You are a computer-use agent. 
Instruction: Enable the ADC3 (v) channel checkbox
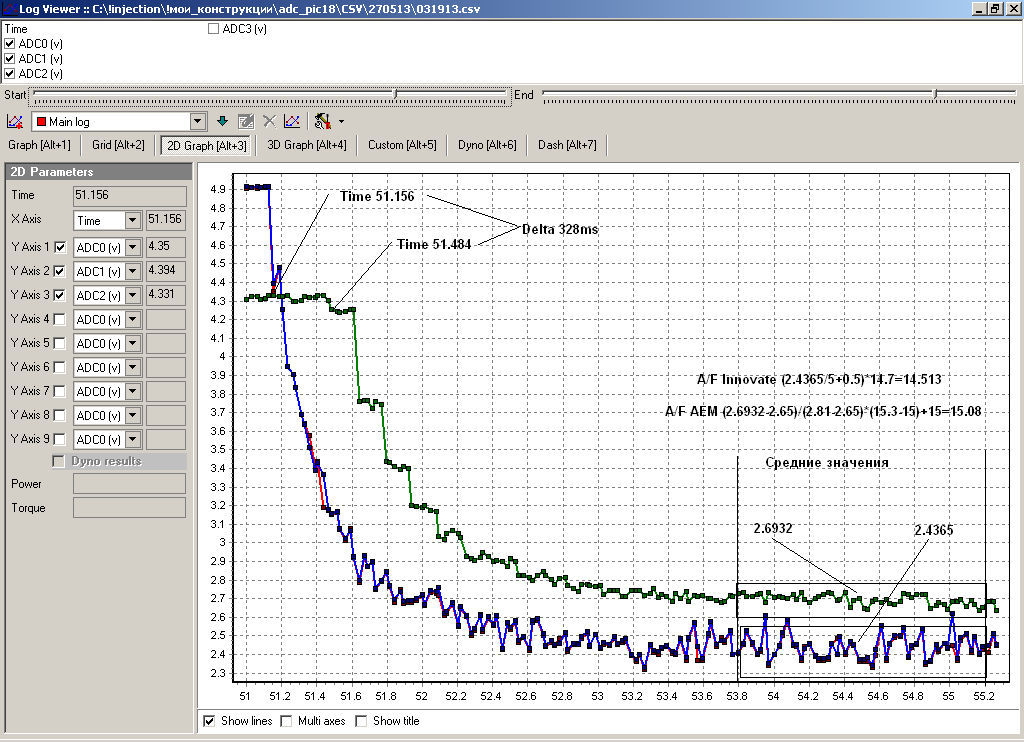(213, 29)
